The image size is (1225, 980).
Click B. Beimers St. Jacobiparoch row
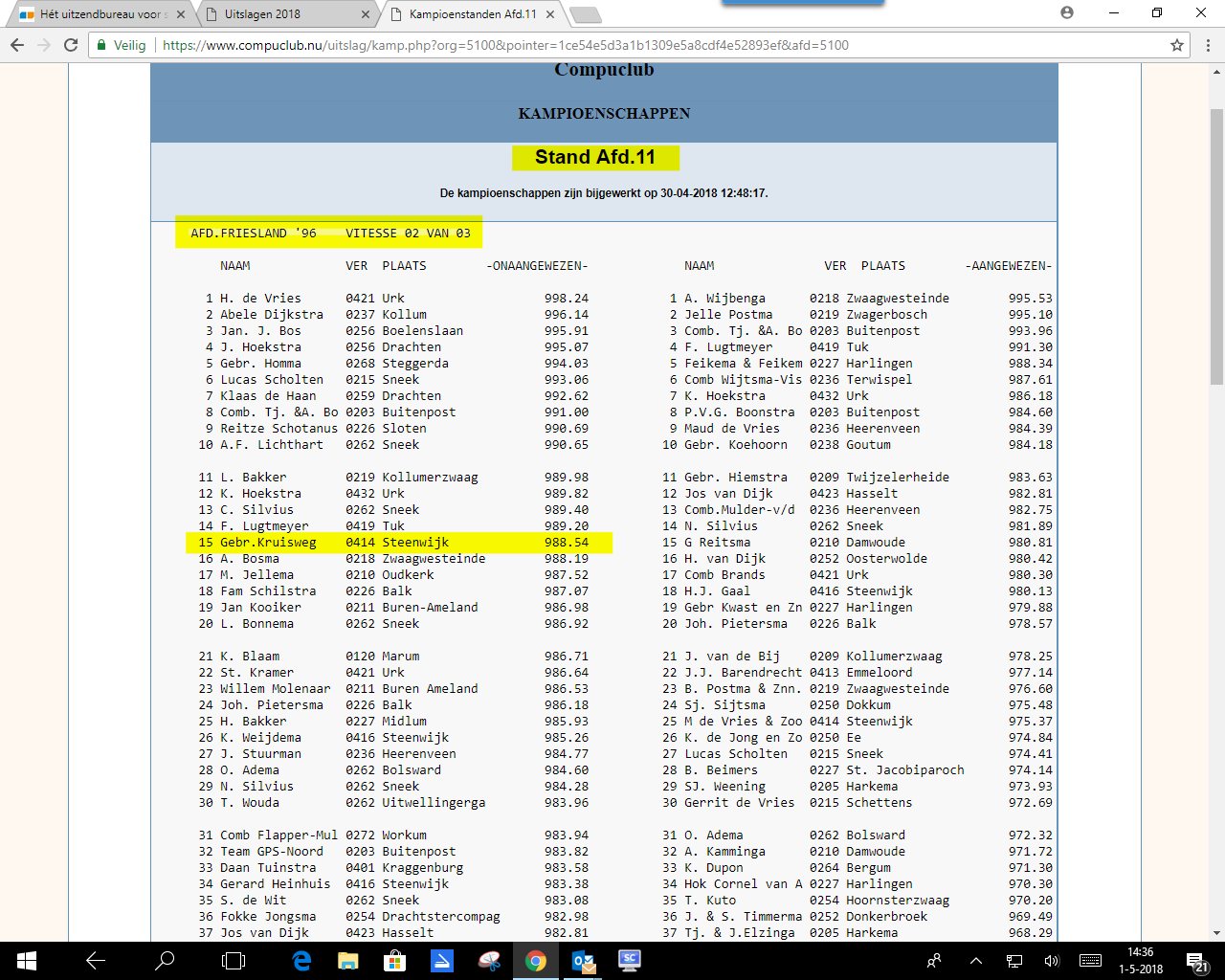tap(857, 769)
